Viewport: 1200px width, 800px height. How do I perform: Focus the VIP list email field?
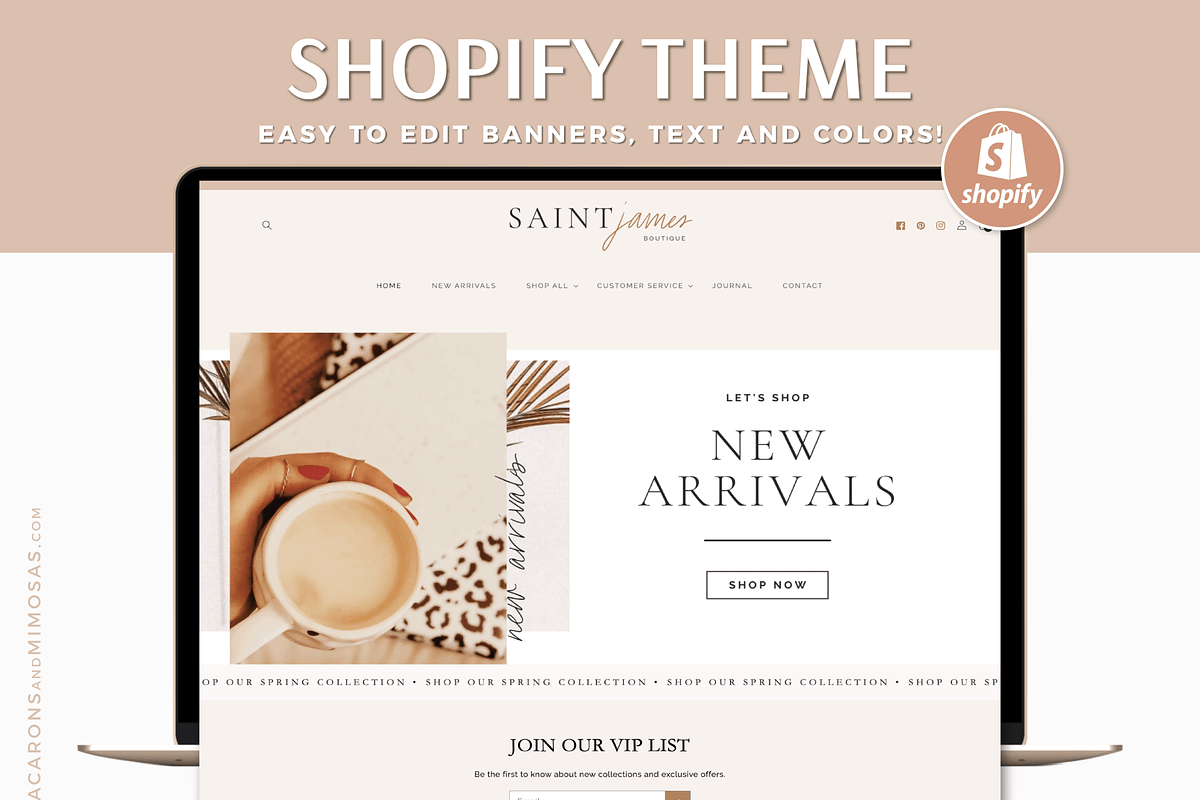[x=587, y=796]
